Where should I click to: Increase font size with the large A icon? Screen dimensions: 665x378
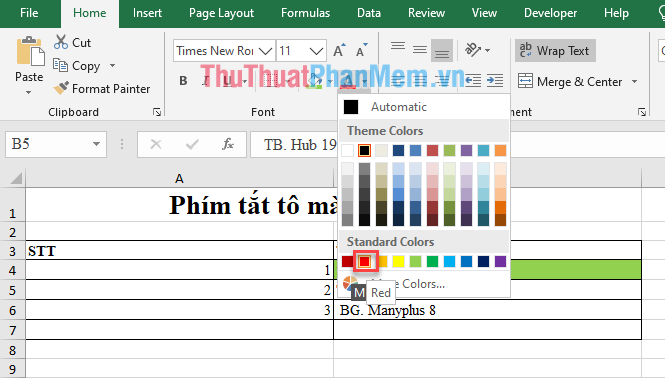tap(339, 50)
